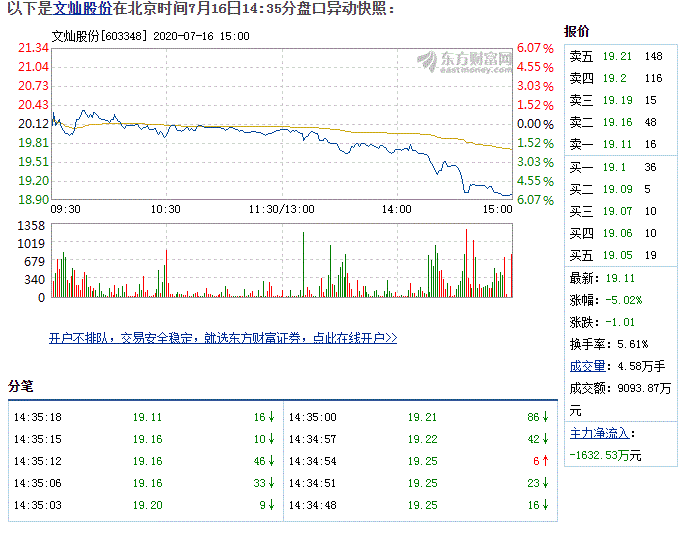Click the 买四 price 19.06
The image size is (681, 533).
617,233
